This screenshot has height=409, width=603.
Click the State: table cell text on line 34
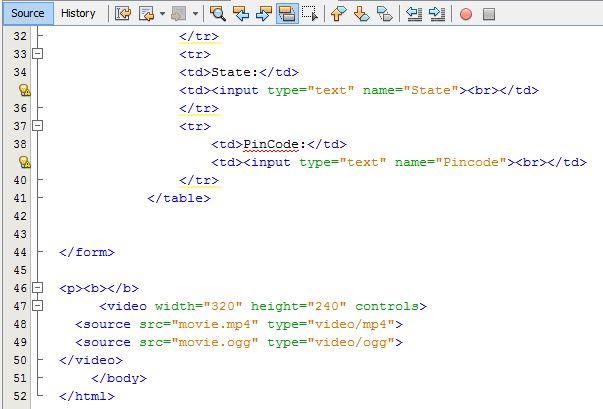tap(235, 72)
